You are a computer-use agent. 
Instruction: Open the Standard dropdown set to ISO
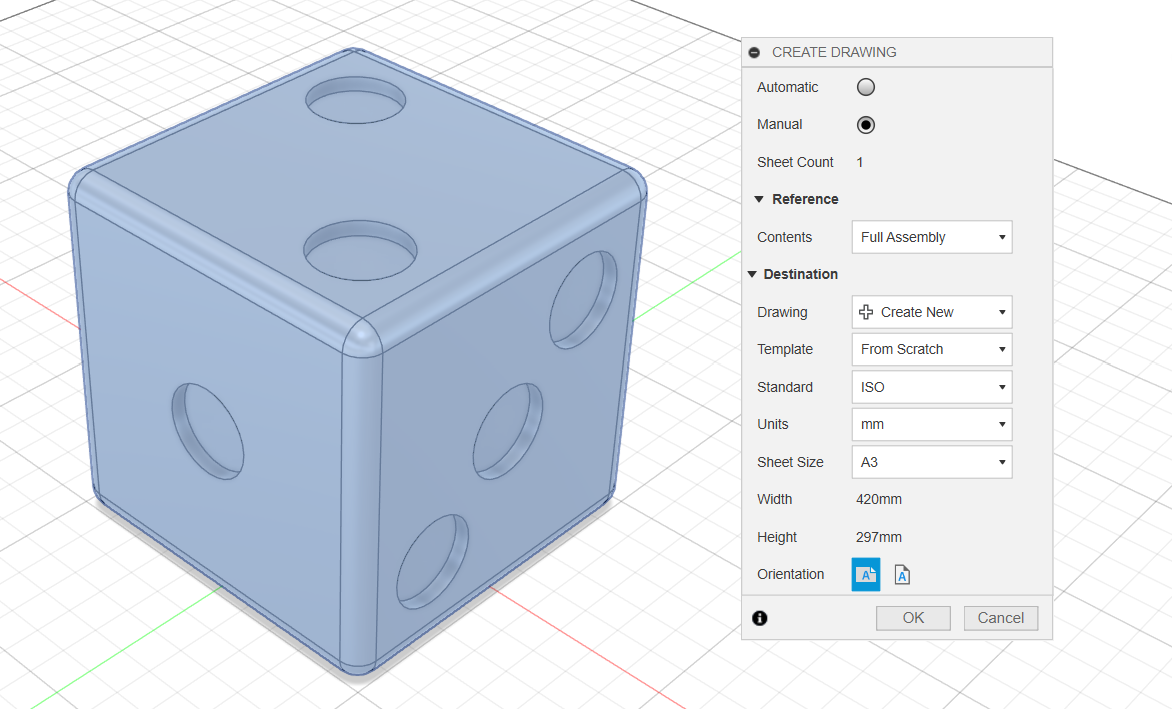click(931, 387)
